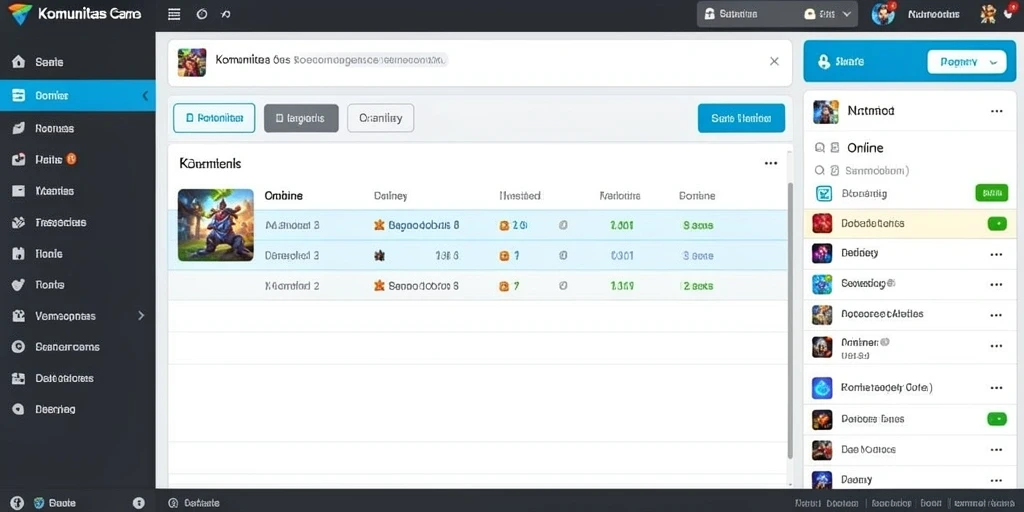Open the round user avatar in top bar
Image resolution: width=1024 pixels, height=512 pixels.
(x=883, y=14)
